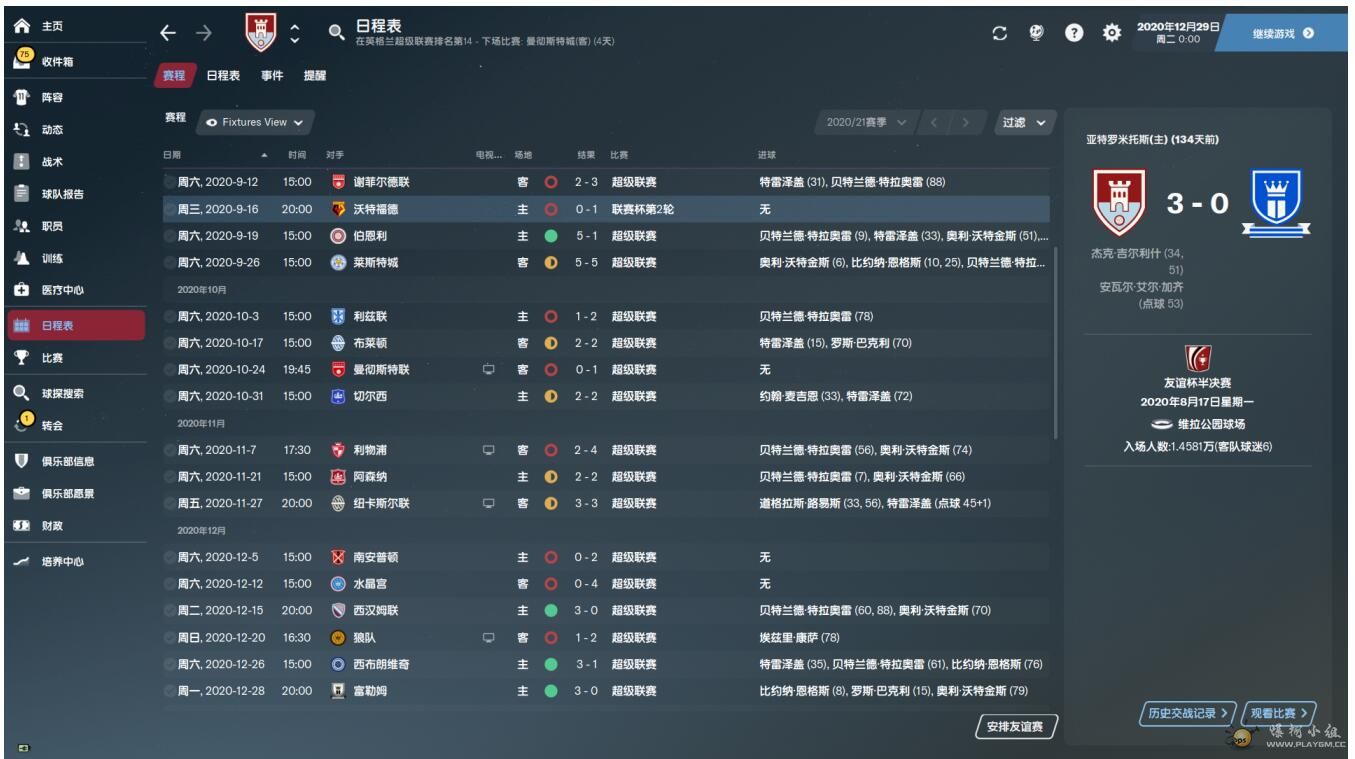Select the row circle for 周六 2020-9-12 fixture
Viewport: 1355px width, 759px height.
pyautogui.click(x=169, y=183)
